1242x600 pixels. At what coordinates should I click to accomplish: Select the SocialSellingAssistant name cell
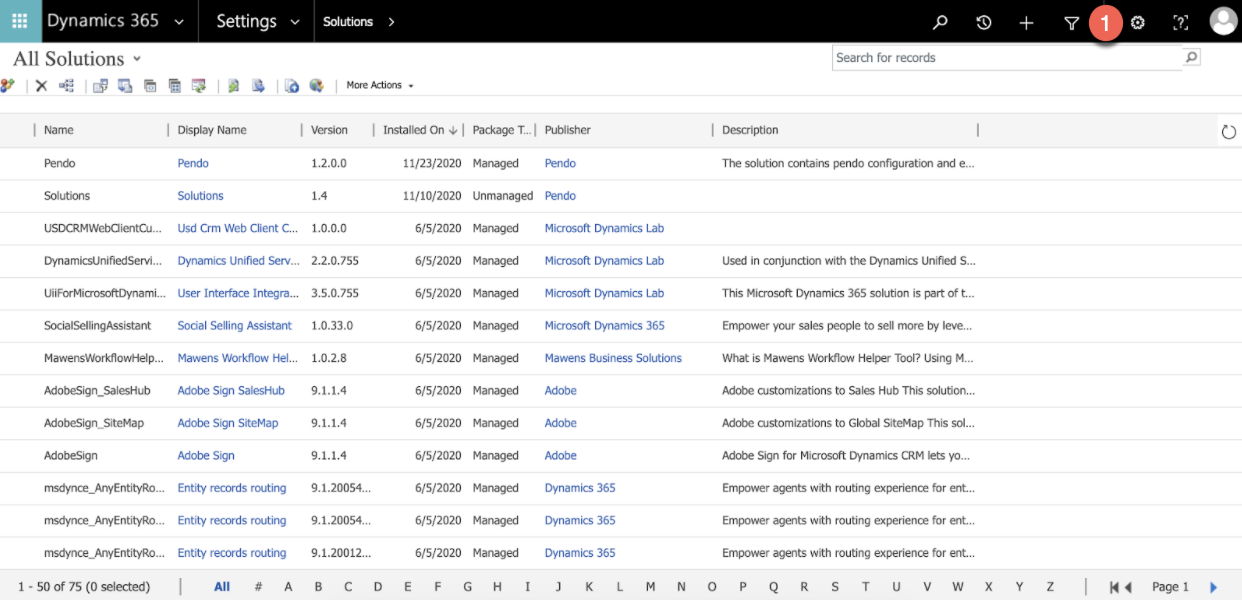tap(98, 326)
